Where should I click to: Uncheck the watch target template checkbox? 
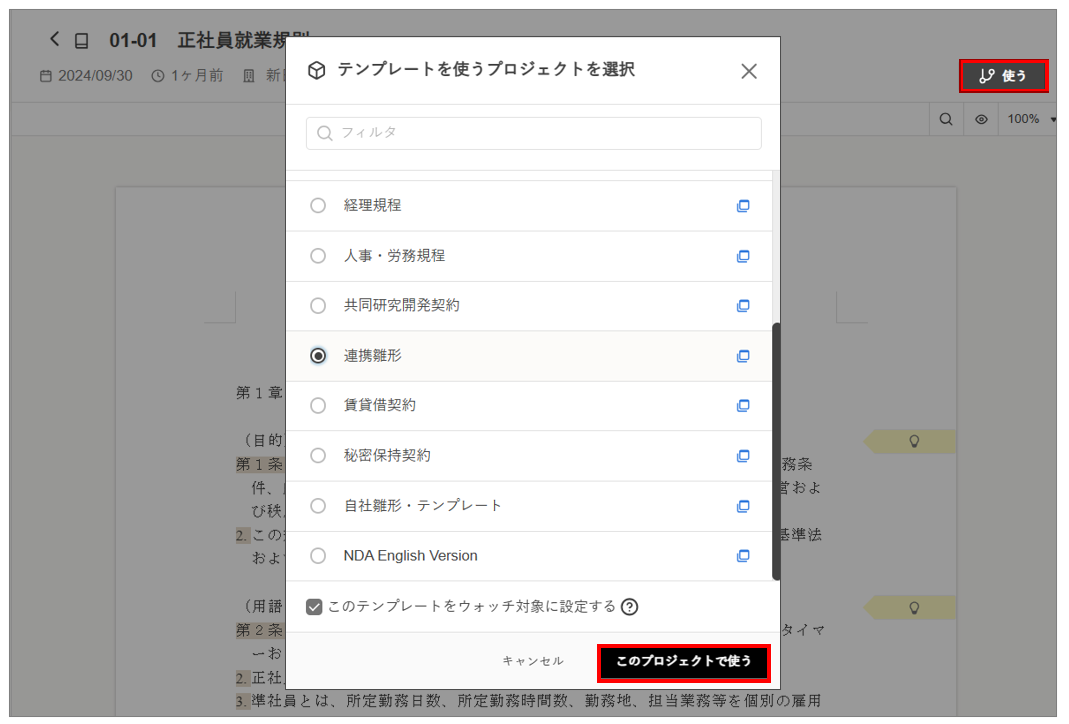(x=314, y=607)
